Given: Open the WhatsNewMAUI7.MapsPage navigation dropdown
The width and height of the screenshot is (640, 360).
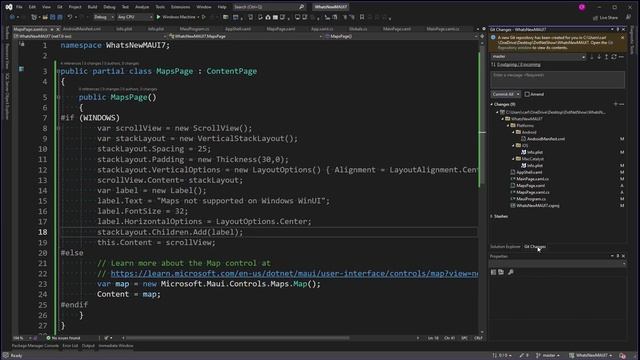Looking at the screenshot, I should (x=246, y=36).
